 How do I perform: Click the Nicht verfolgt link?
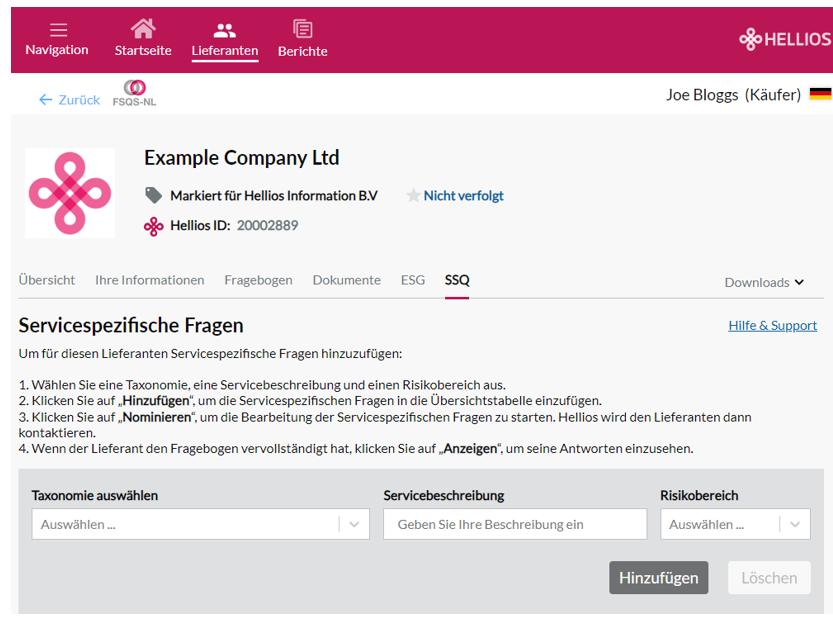tap(463, 196)
